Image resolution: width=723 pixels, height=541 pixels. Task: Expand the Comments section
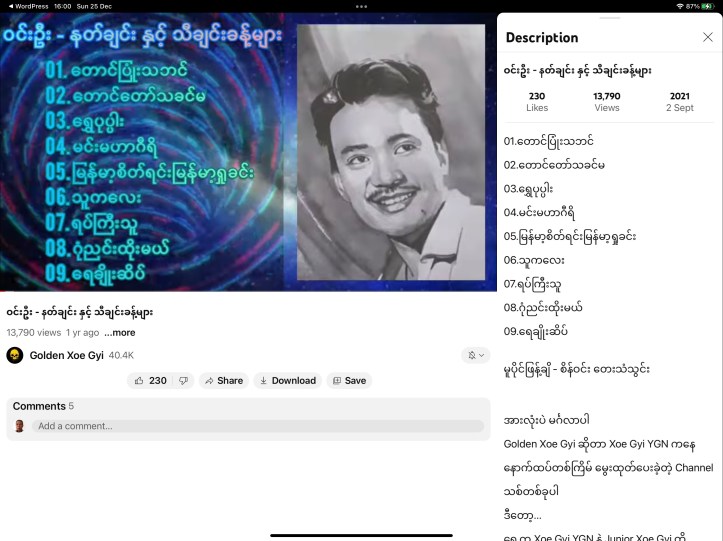(x=40, y=406)
